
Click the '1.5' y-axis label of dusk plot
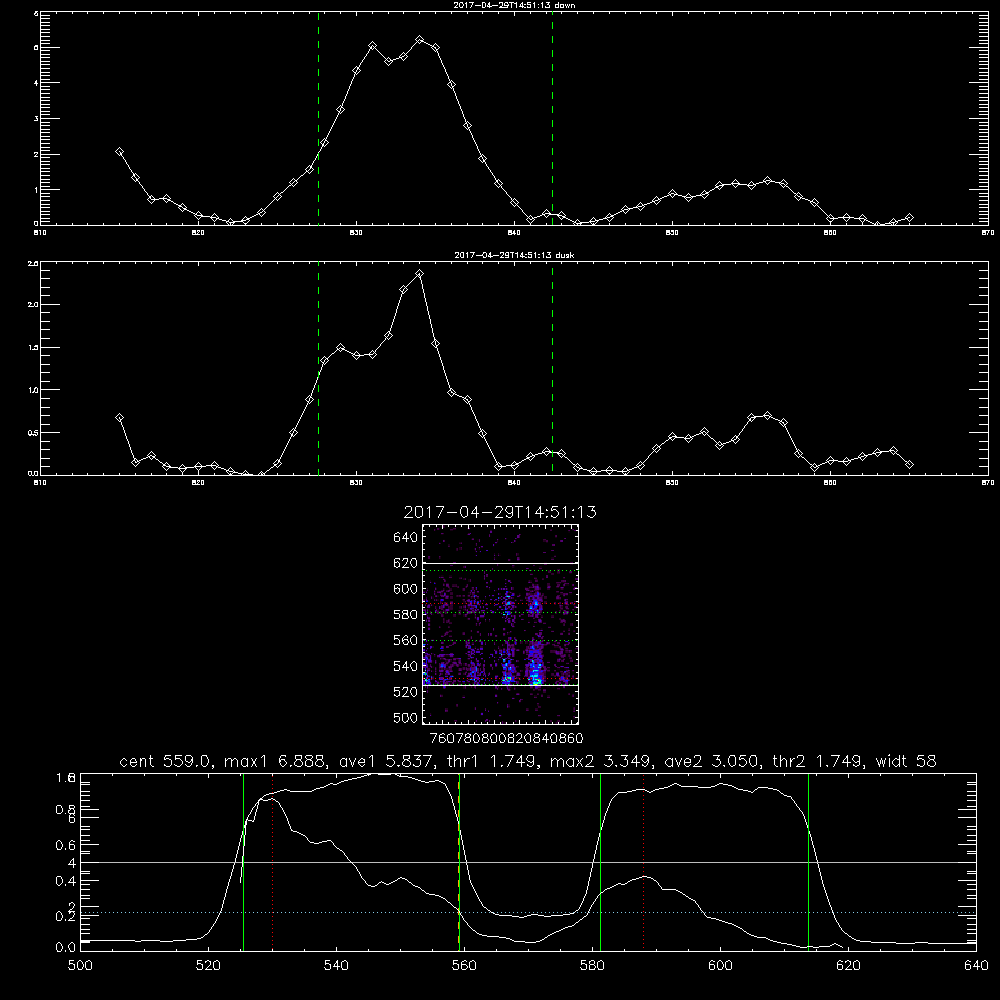(33, 347)
